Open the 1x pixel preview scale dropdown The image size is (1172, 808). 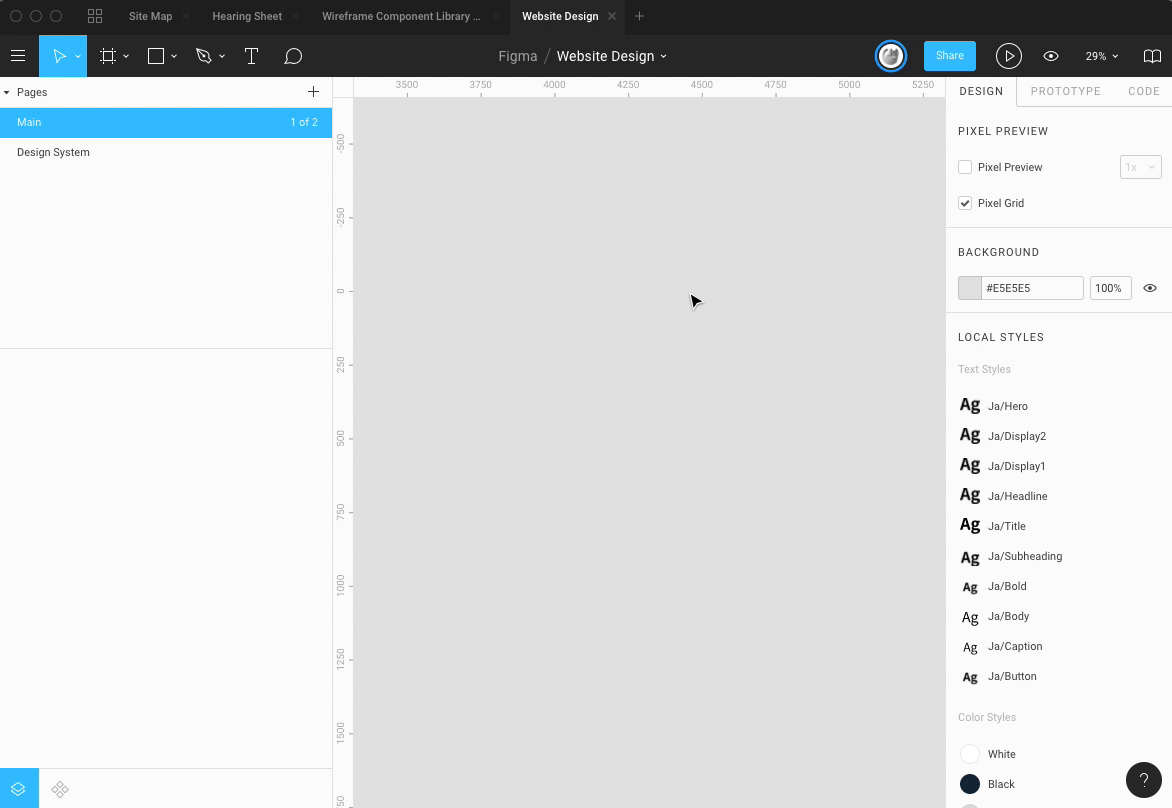(x=1141, y=167)
